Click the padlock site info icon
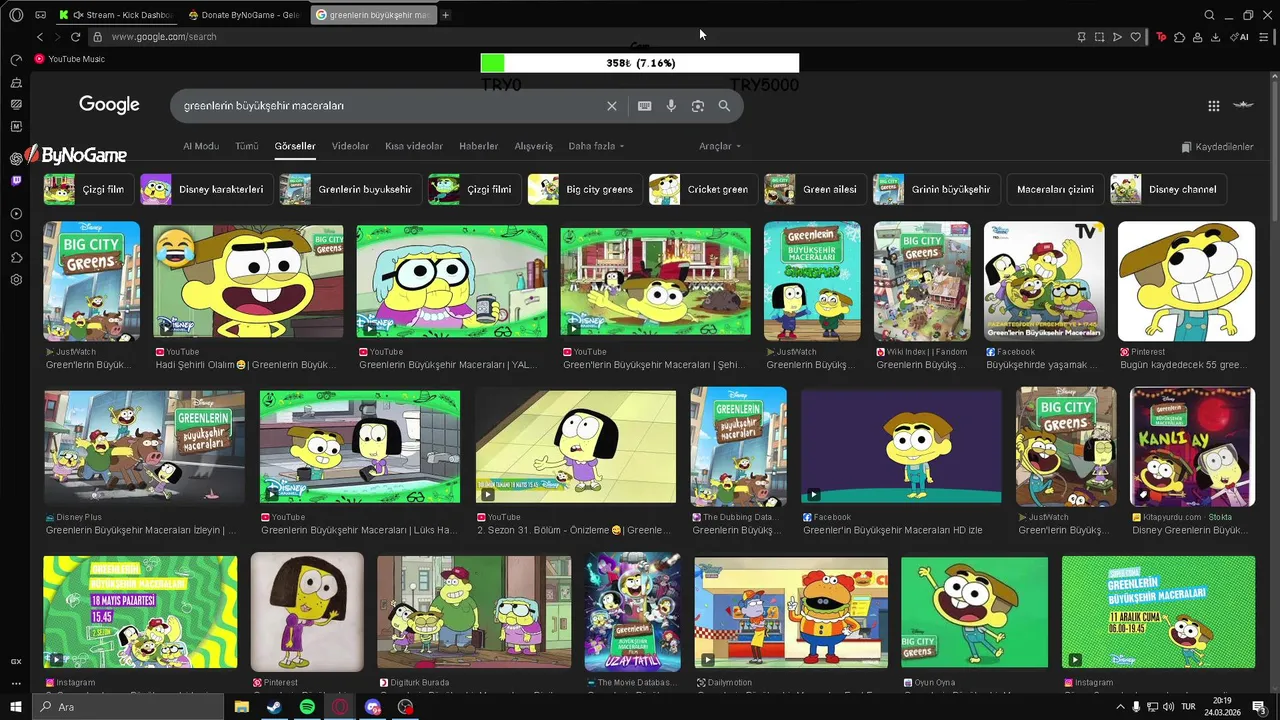The width and height of the screenshot is (1280, 720). (x=97, y=37)
